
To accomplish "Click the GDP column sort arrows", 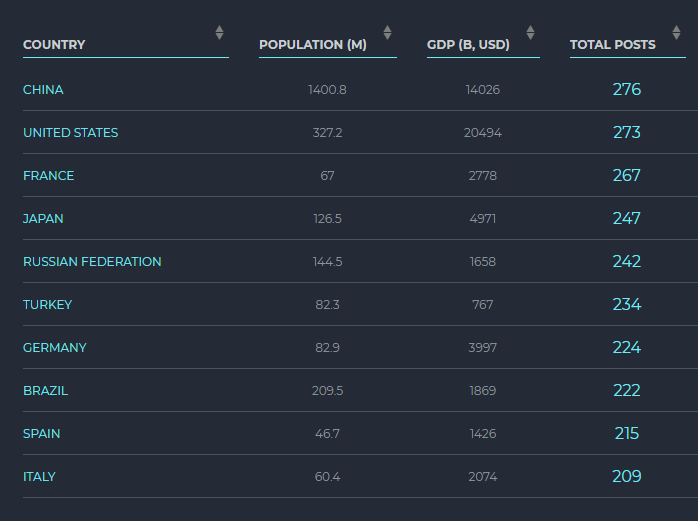I will [x=530, y=33].
